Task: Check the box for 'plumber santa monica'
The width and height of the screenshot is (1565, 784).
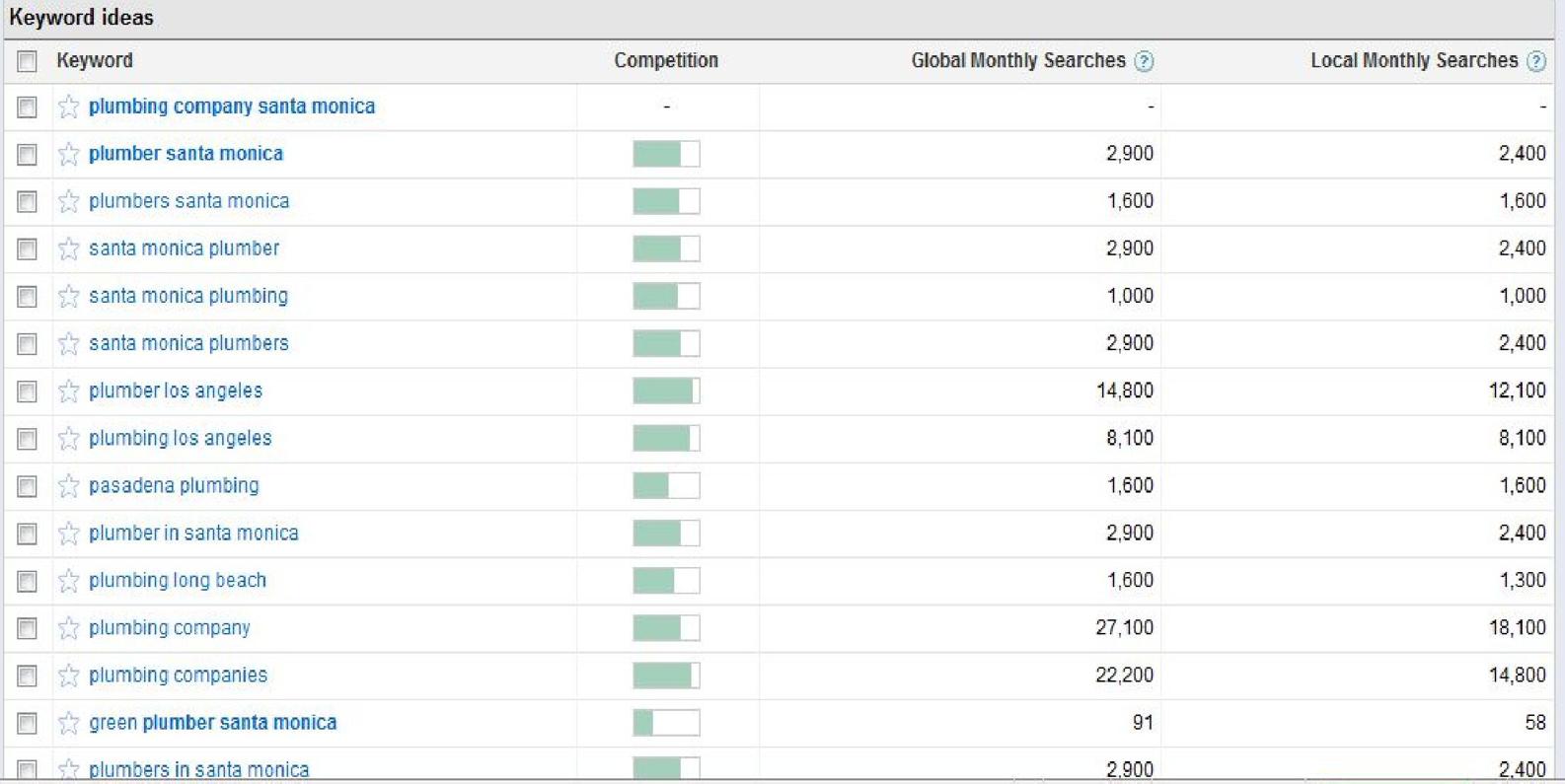Action: [x=27, y=155]
